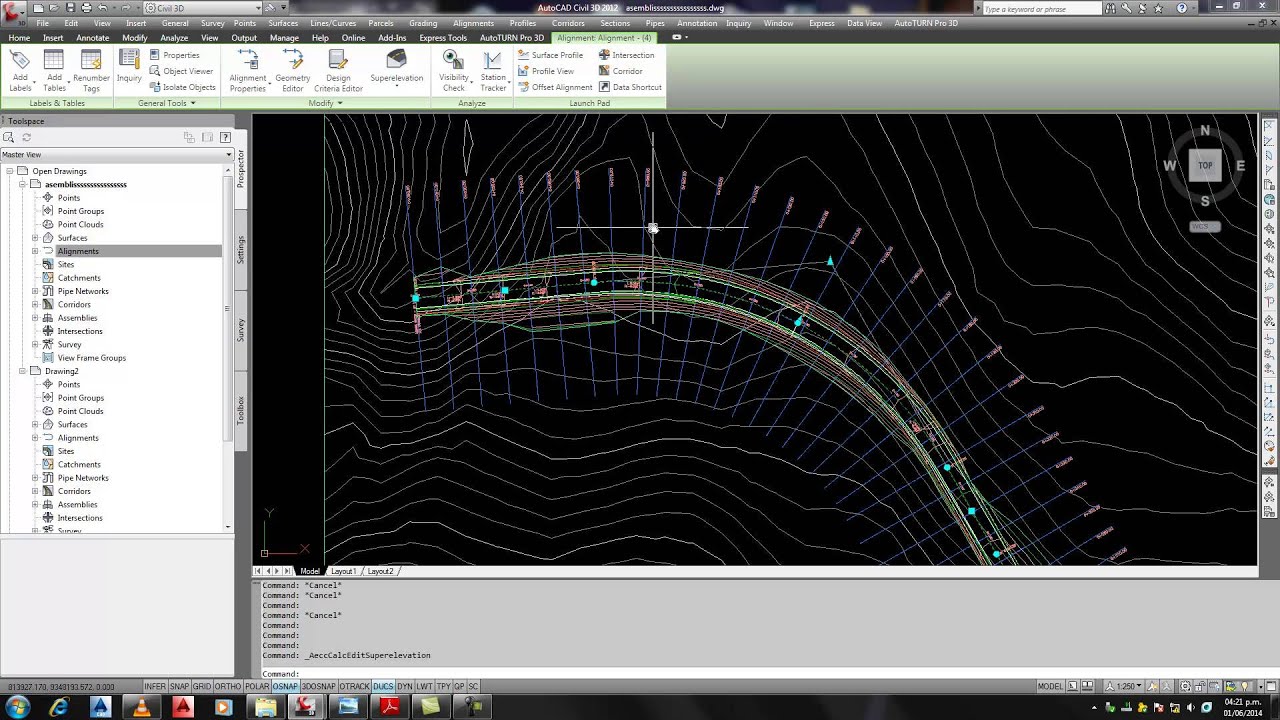Open the Corridors menu
This screenshot has width=1280, height=720.
568,23
